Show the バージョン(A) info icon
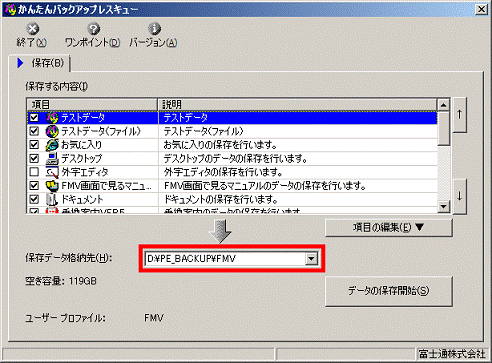The height and width of the screenshot is (363, 492). 154,29
